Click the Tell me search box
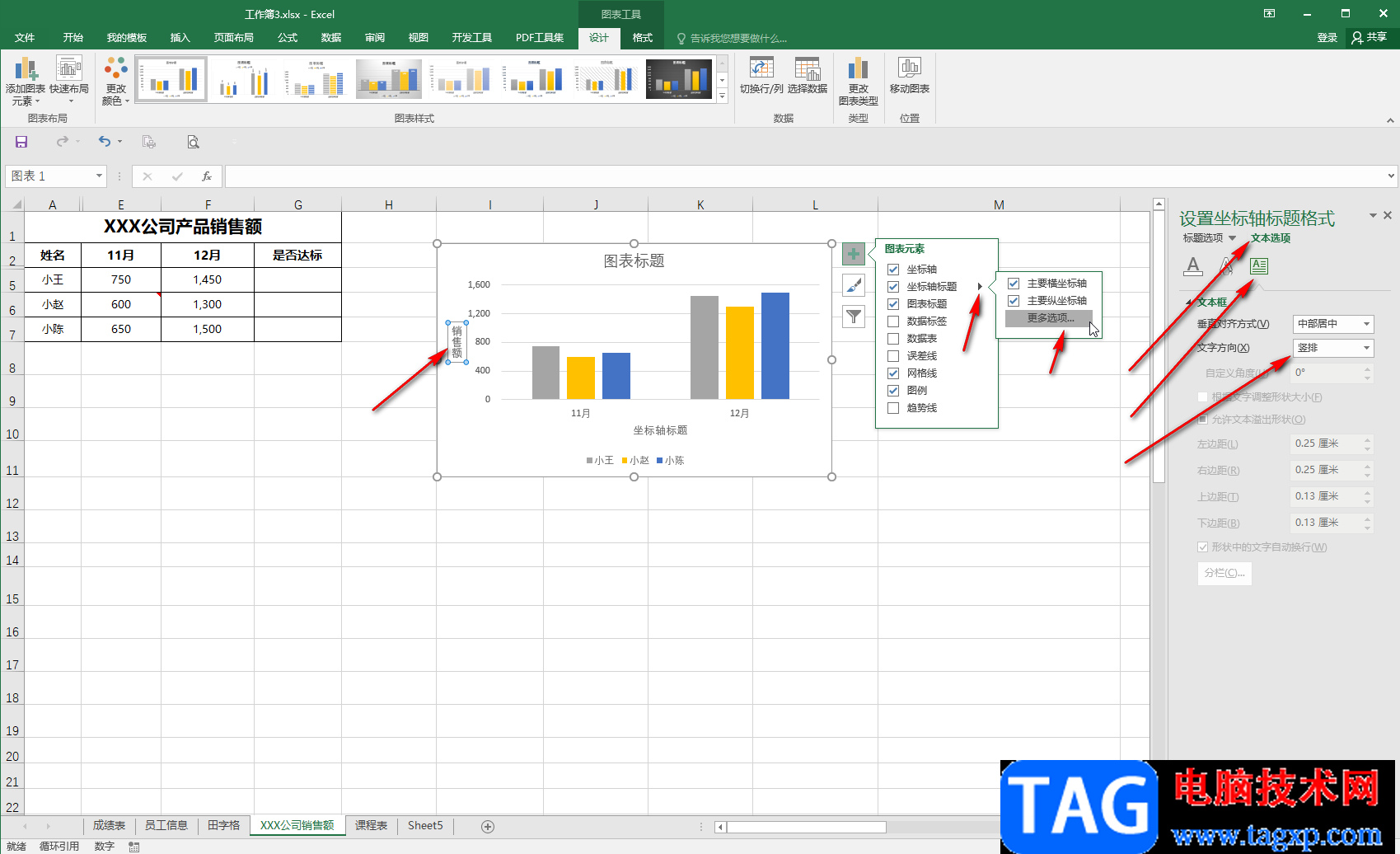Image resolution: width=1400 pixels, height=854 pixels. (x=732, y=38)
